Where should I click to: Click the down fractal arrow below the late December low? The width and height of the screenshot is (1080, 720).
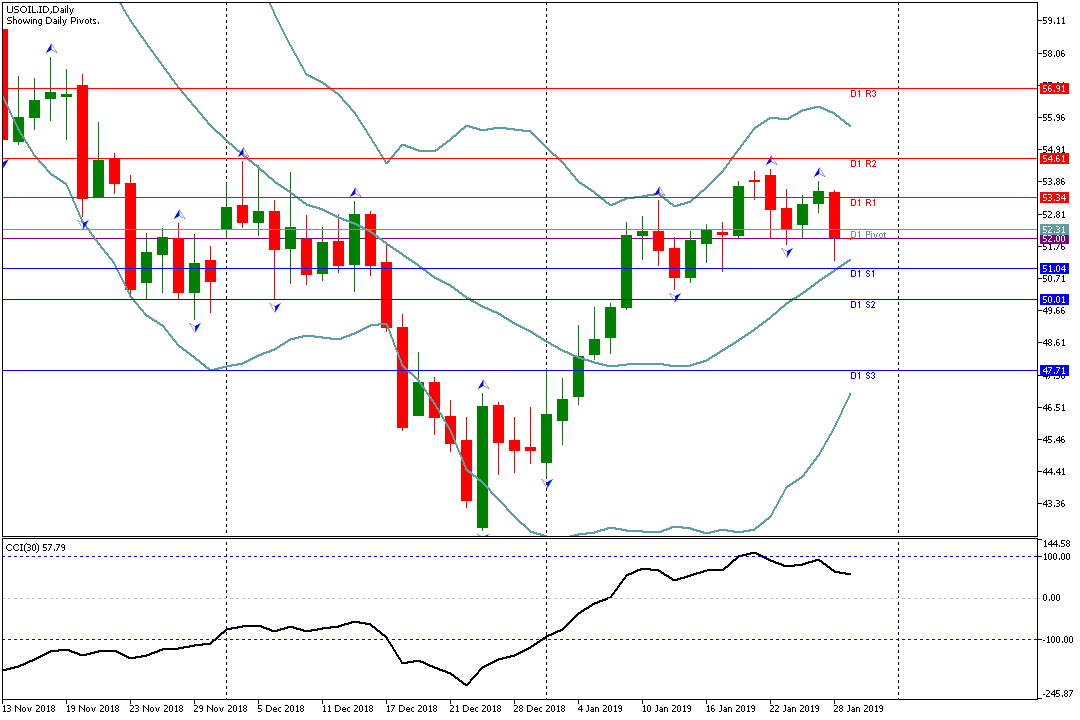point(546,483)
